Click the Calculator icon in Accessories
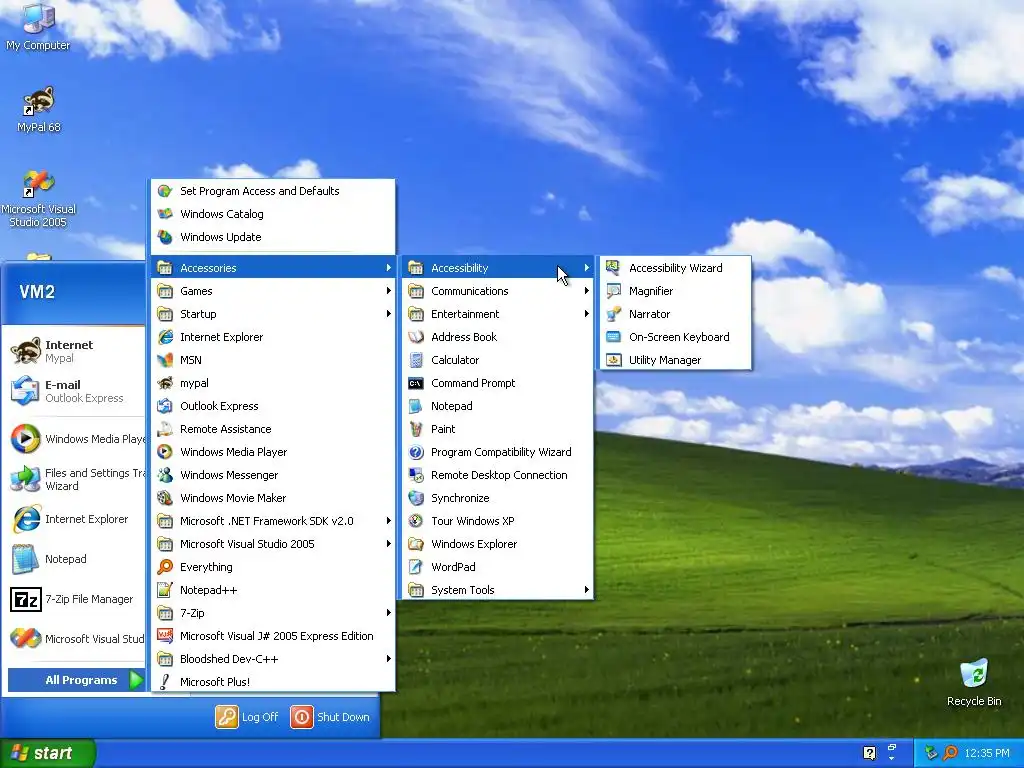 point(415,360)
